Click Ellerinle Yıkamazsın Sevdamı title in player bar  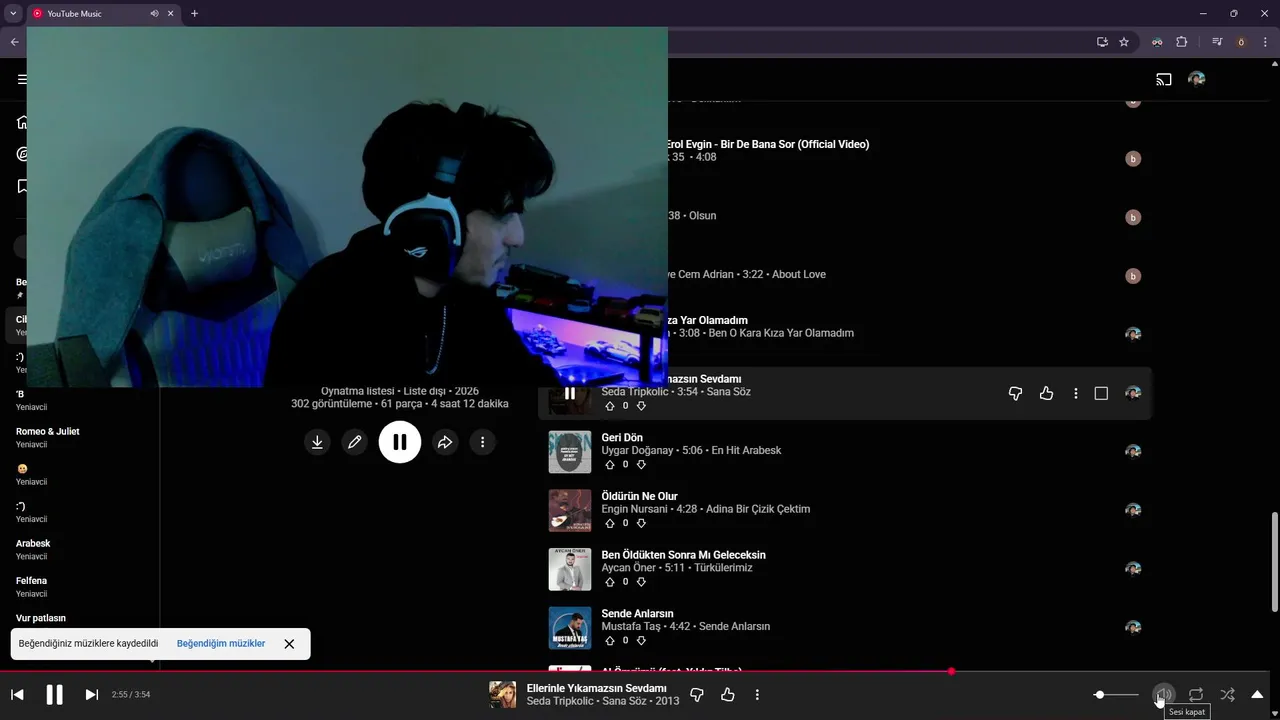click(596, 688)
